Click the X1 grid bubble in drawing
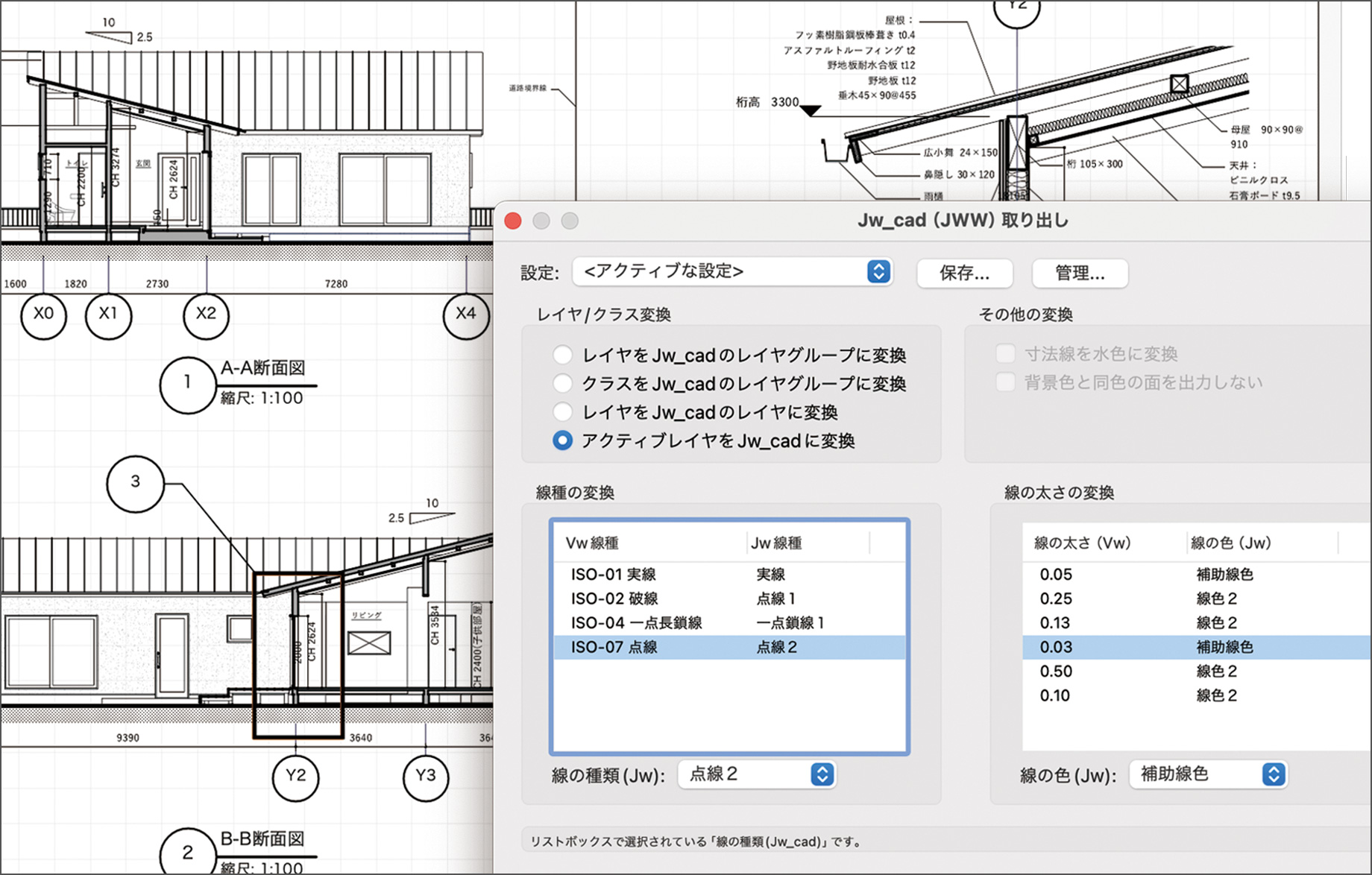This screenshot has height=875, width=1372. [x=109, y=316]
